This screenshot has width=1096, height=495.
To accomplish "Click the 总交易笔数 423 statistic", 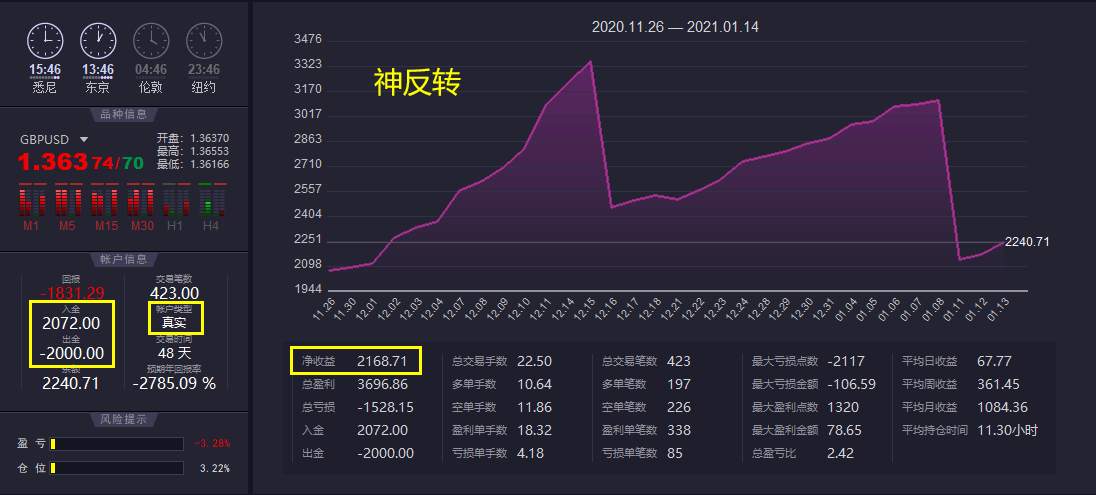I will (647, 361).
